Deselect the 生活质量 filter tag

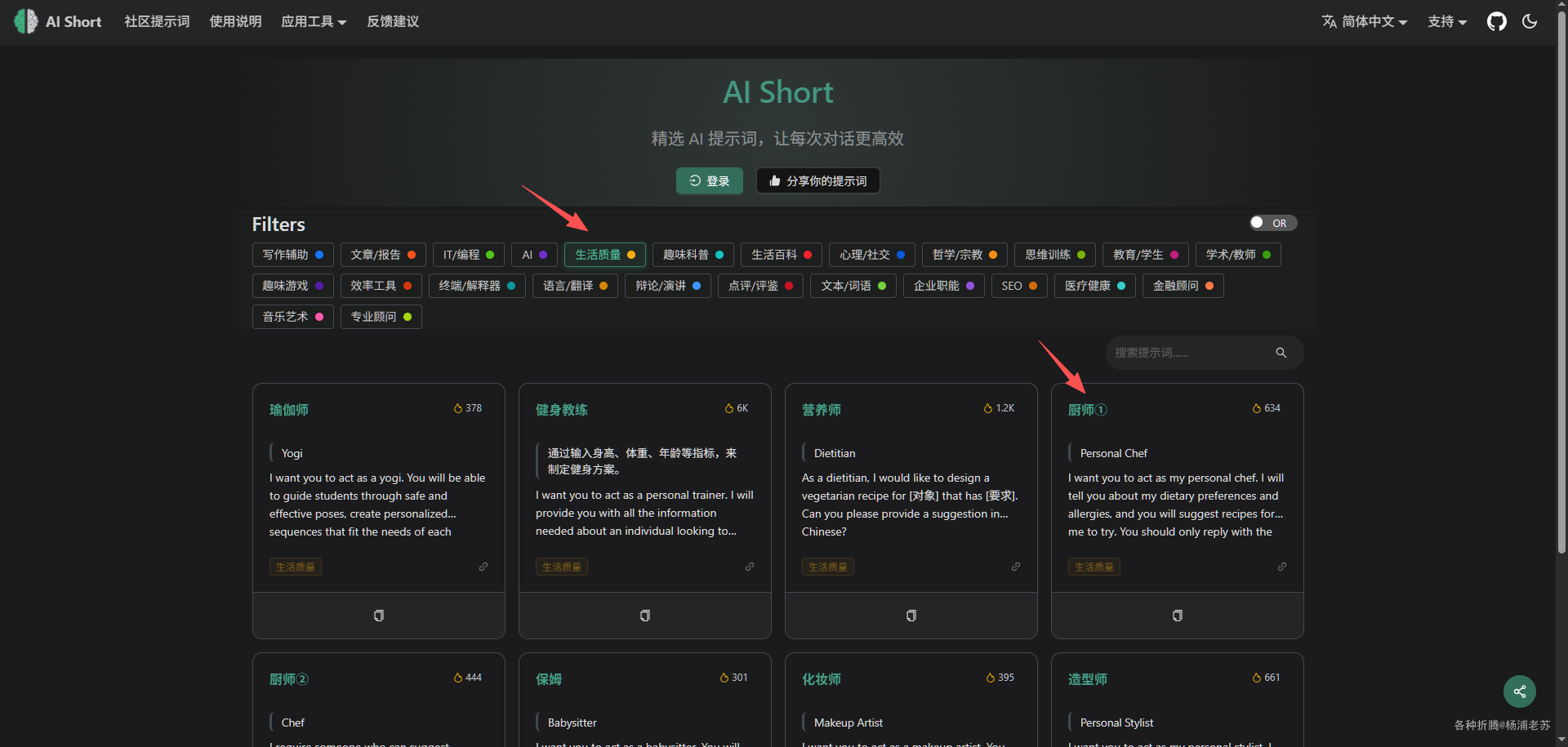click(604, 255)
